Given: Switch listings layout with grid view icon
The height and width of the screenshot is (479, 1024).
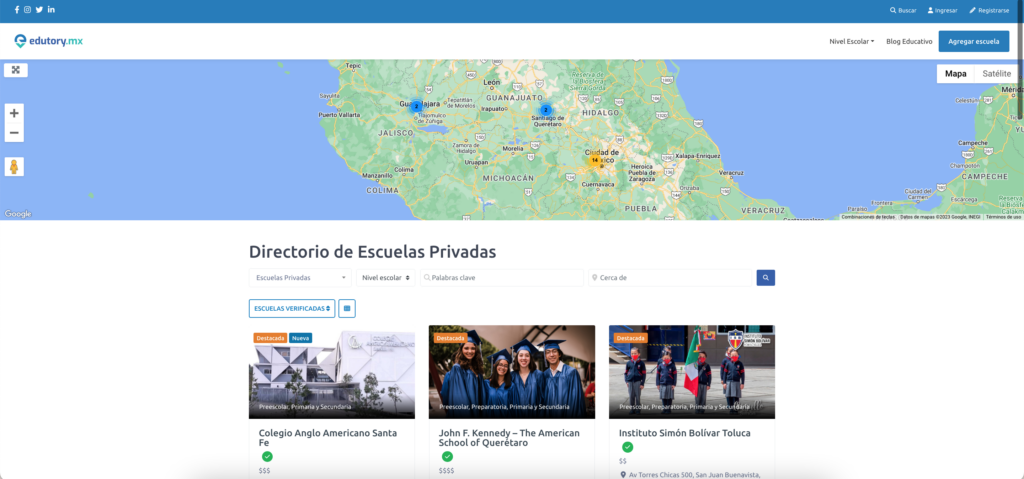Looking at the screenshot, I should point(347,308).
